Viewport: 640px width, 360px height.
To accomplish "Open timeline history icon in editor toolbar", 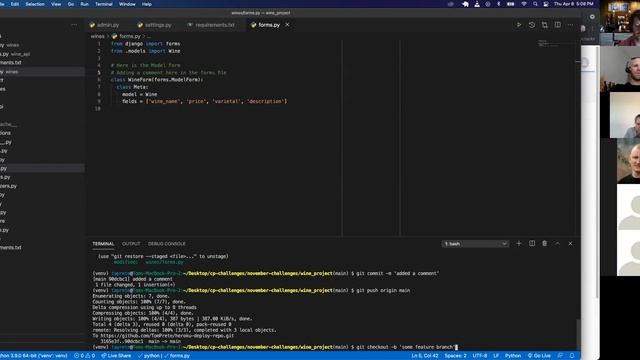I will click(531, 25).
